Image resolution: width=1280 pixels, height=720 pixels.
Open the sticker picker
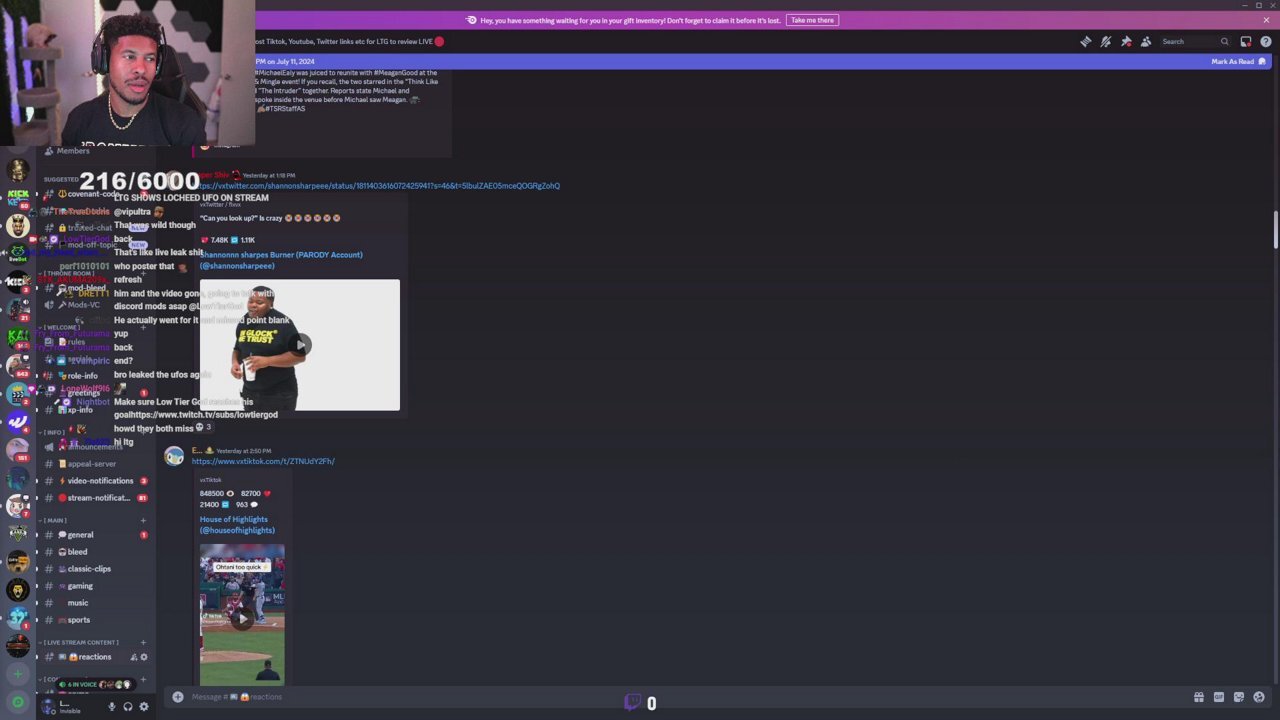[x=1239, y=697]
